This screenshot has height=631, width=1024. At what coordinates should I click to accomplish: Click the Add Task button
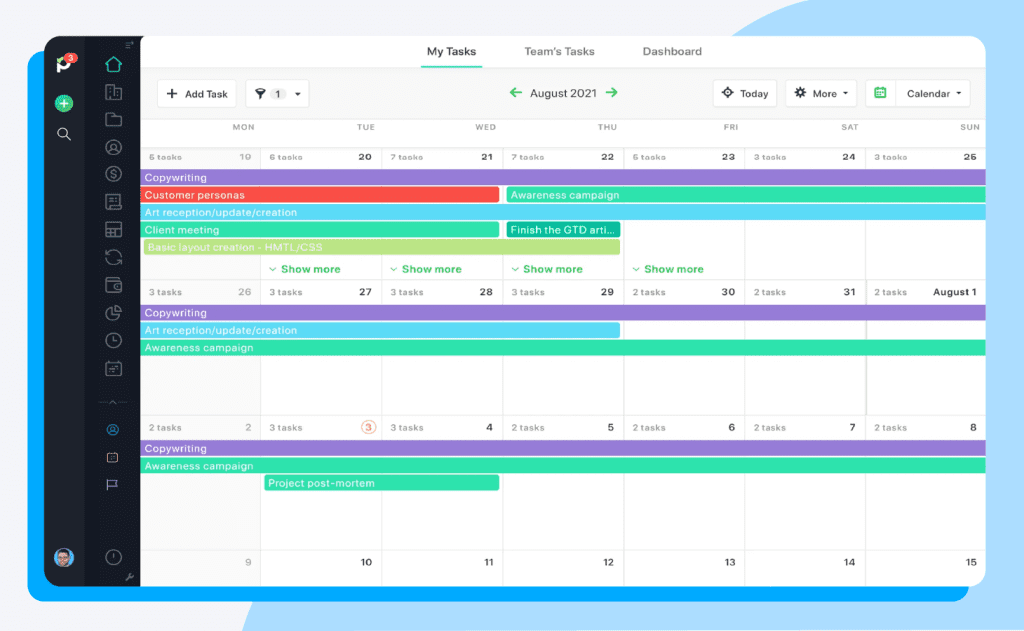[x=196, y=93]
